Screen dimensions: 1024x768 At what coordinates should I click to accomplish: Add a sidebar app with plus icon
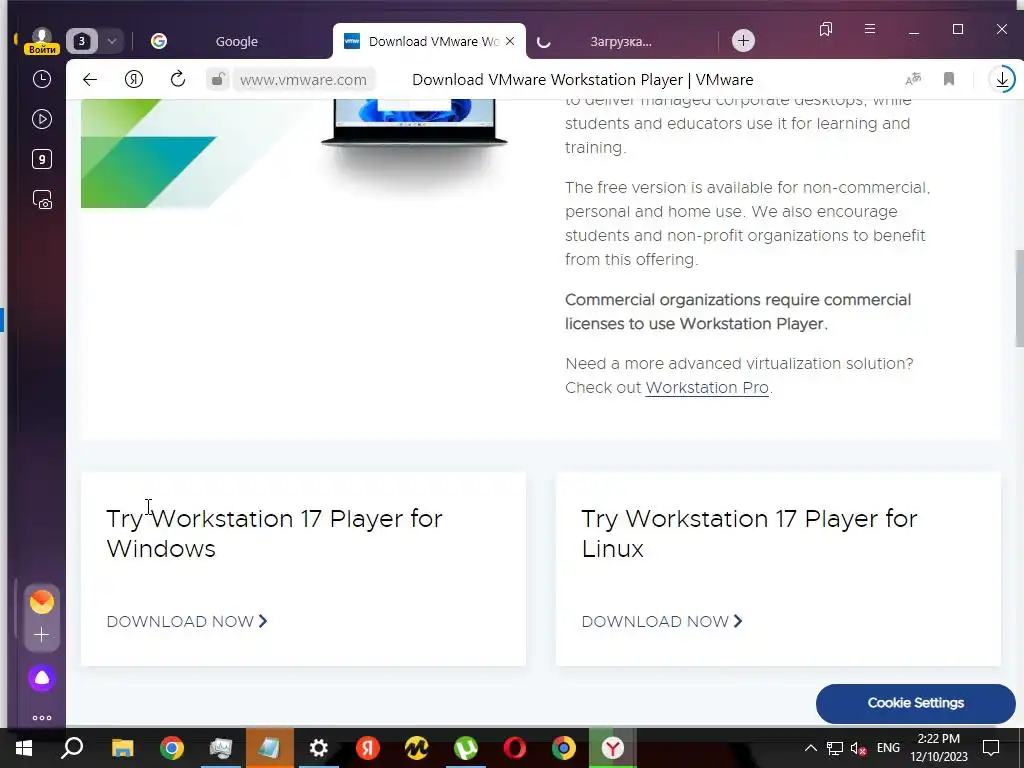pyautogui.click(x=42, y=635)
